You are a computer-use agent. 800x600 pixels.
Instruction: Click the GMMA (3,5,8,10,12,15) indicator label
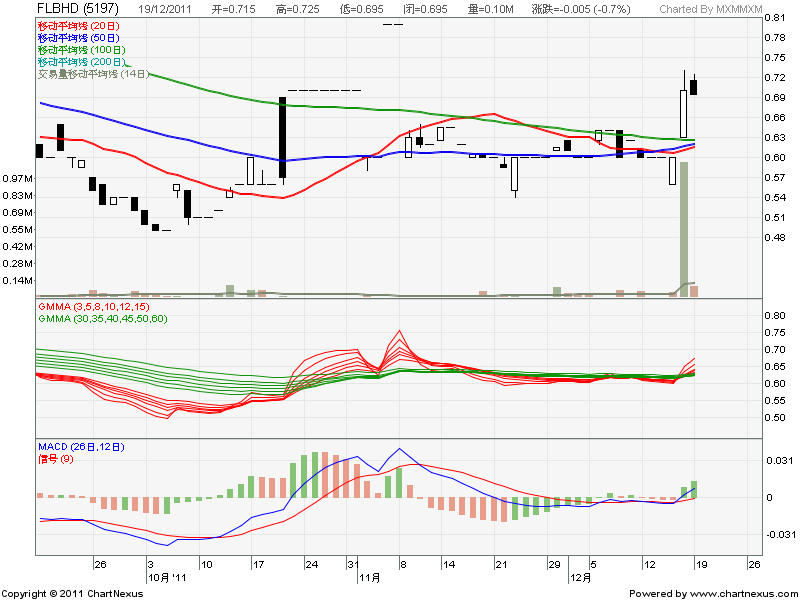(x=92, y=305)
